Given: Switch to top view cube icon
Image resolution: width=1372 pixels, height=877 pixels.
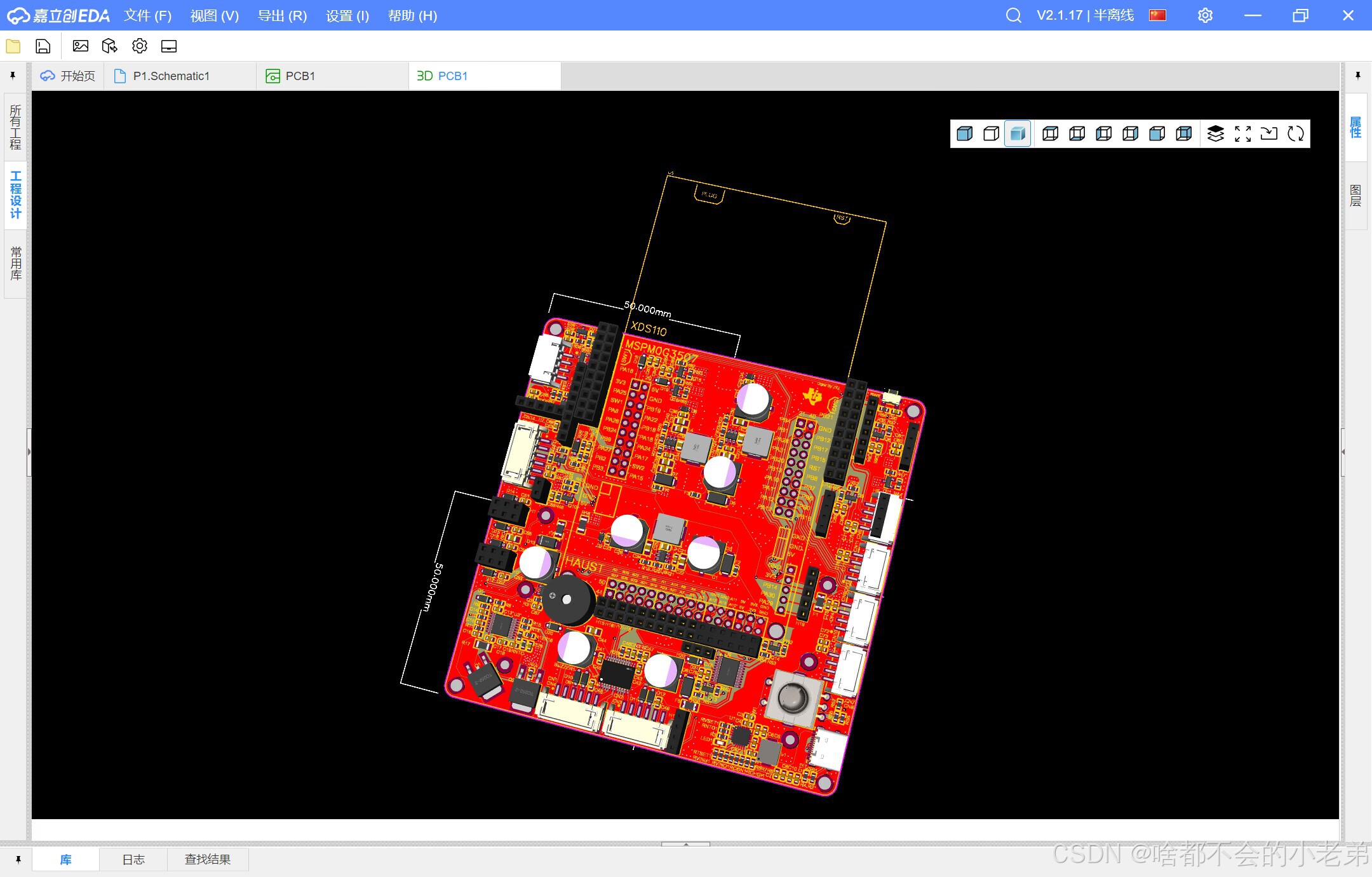Looking at the screenshot, I should tap(1051, 133).
